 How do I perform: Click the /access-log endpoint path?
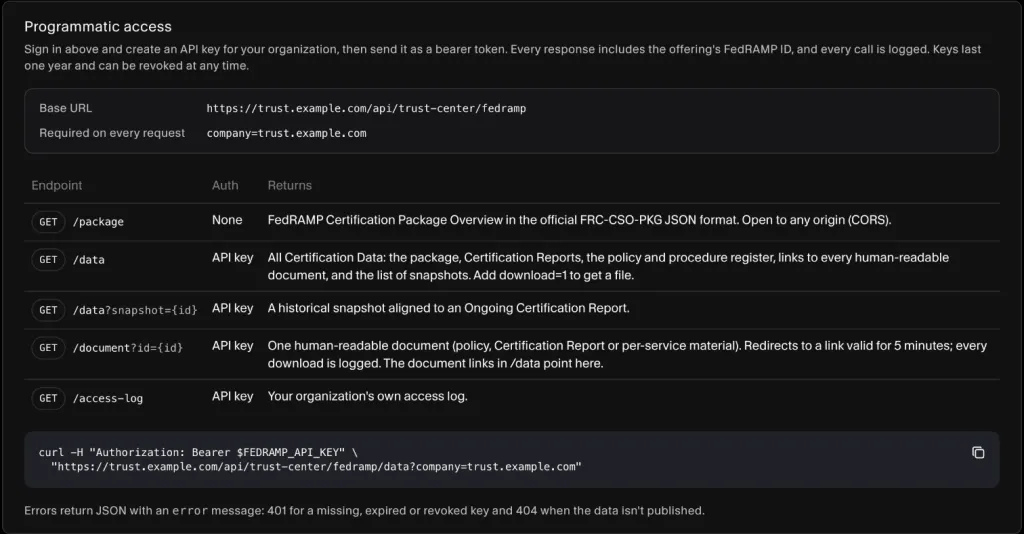[108, 398]
